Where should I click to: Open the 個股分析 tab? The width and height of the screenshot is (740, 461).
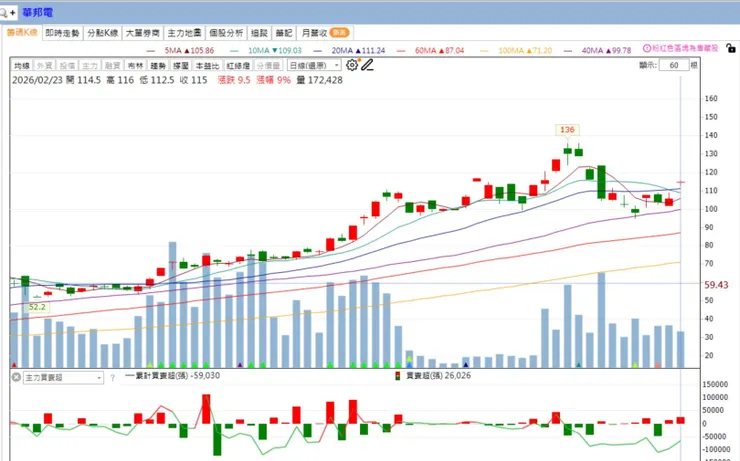226,33
